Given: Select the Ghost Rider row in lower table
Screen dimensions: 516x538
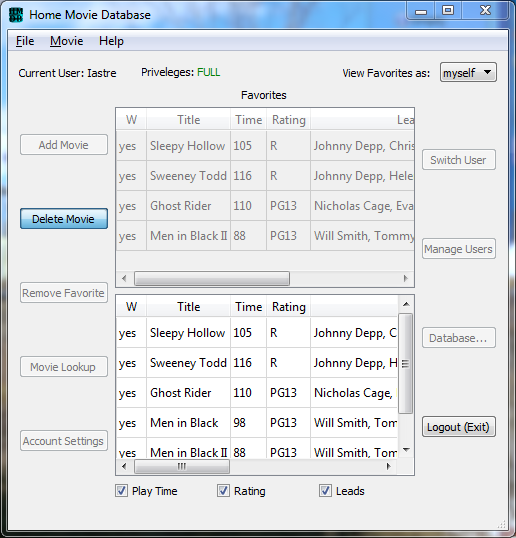Looking at the screenshot, I should tap(257, 393).
